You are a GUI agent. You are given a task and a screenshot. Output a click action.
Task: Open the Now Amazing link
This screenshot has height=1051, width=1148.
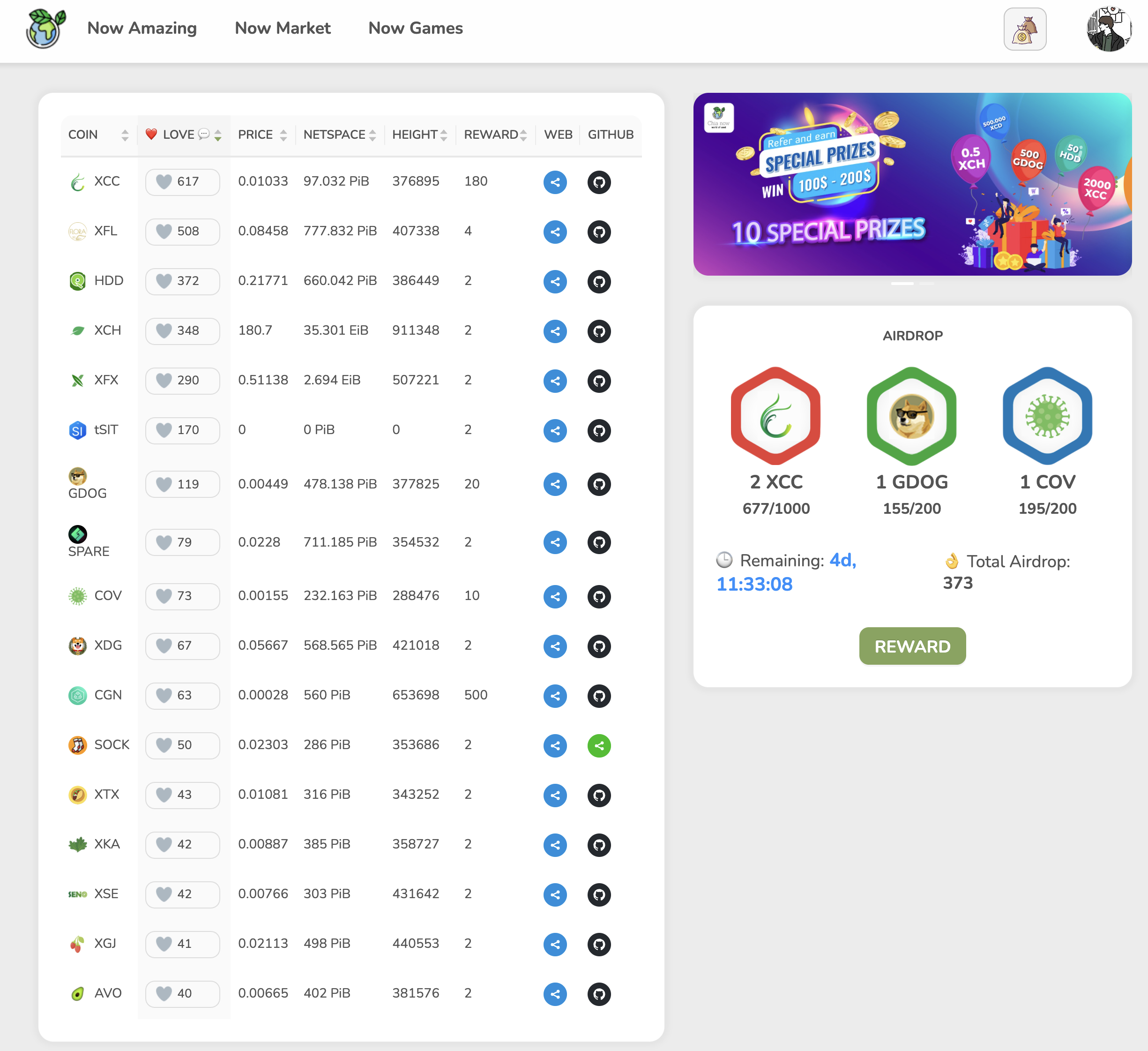tap(142, 29)
